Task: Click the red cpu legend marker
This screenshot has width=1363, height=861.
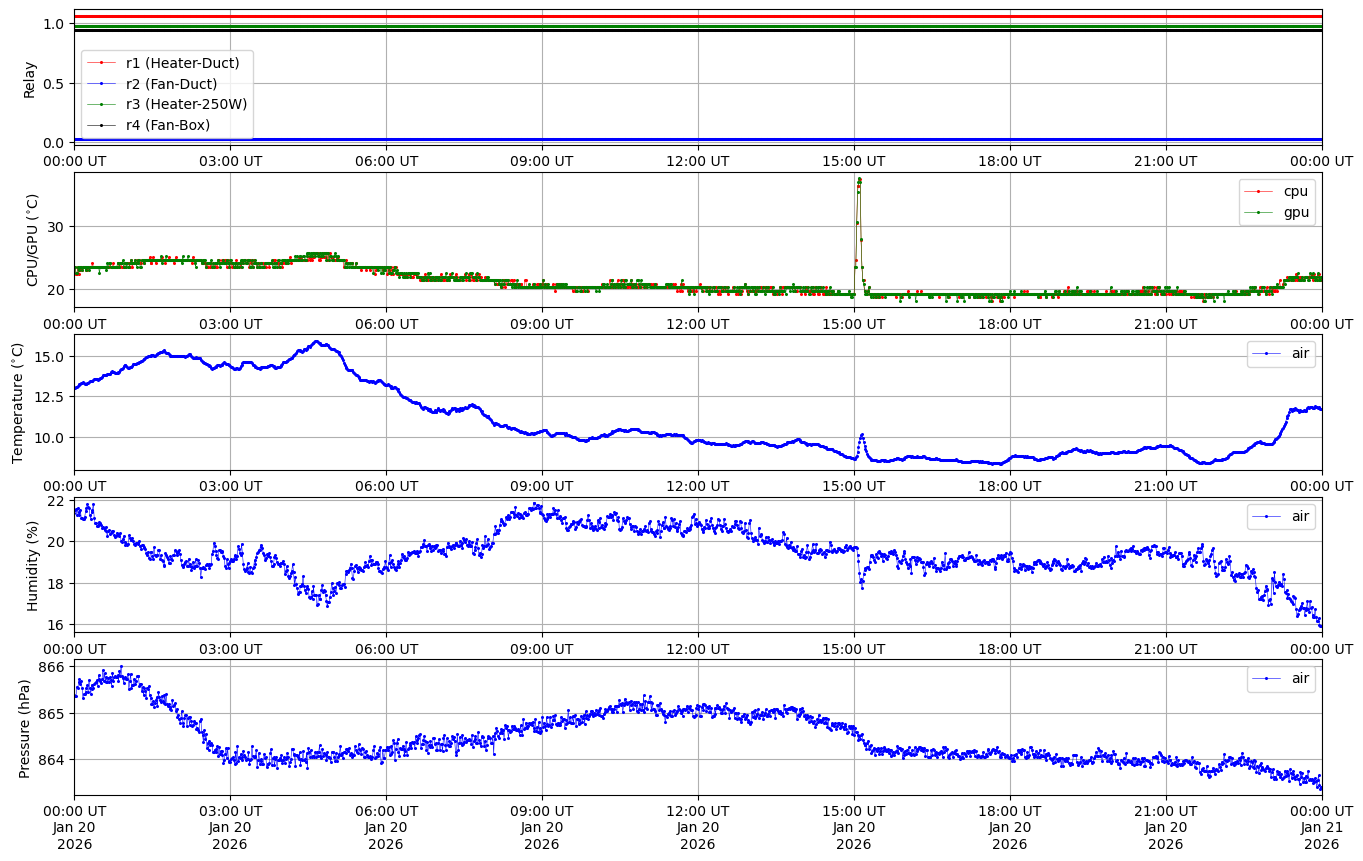Action: tap(1257, 191)
